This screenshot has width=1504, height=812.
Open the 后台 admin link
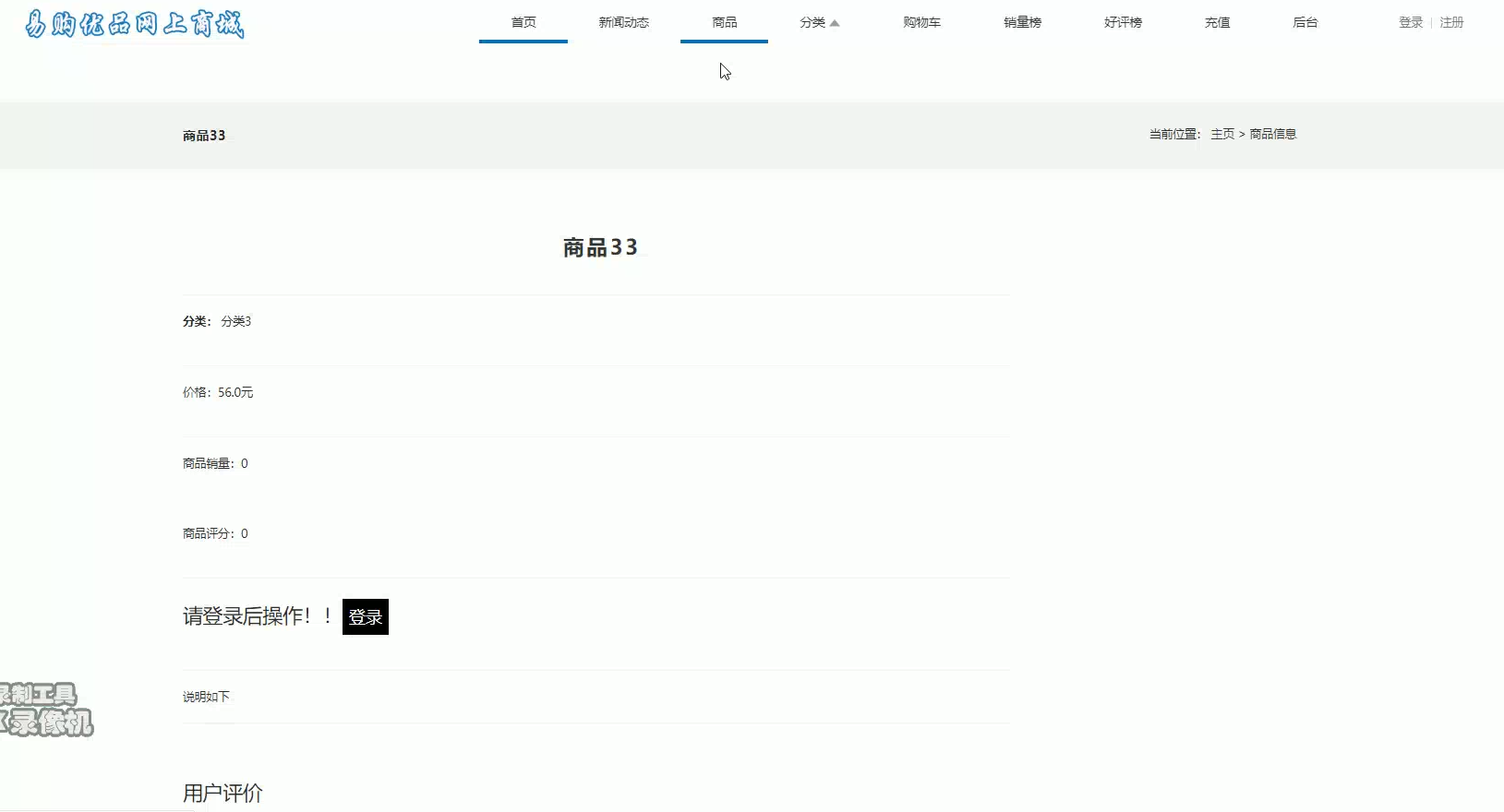pyautogui.click(x=1305, y=22)
